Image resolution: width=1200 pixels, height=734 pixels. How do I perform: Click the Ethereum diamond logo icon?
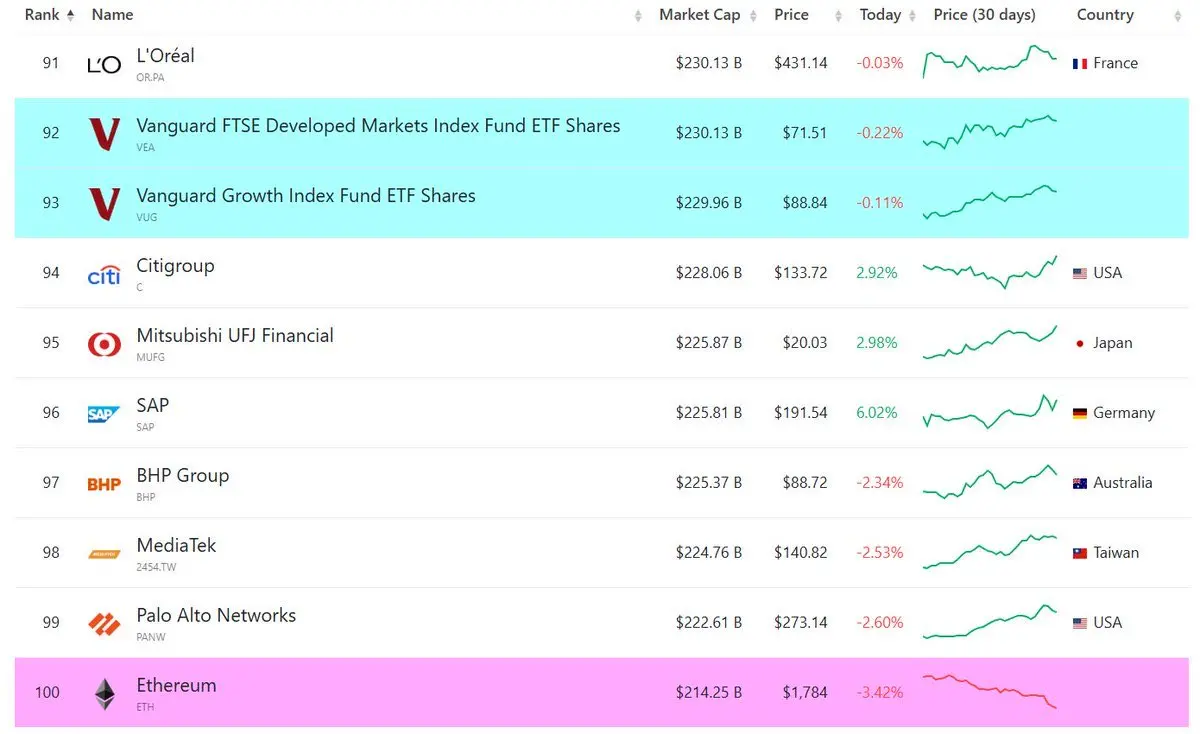coord(104,694)
